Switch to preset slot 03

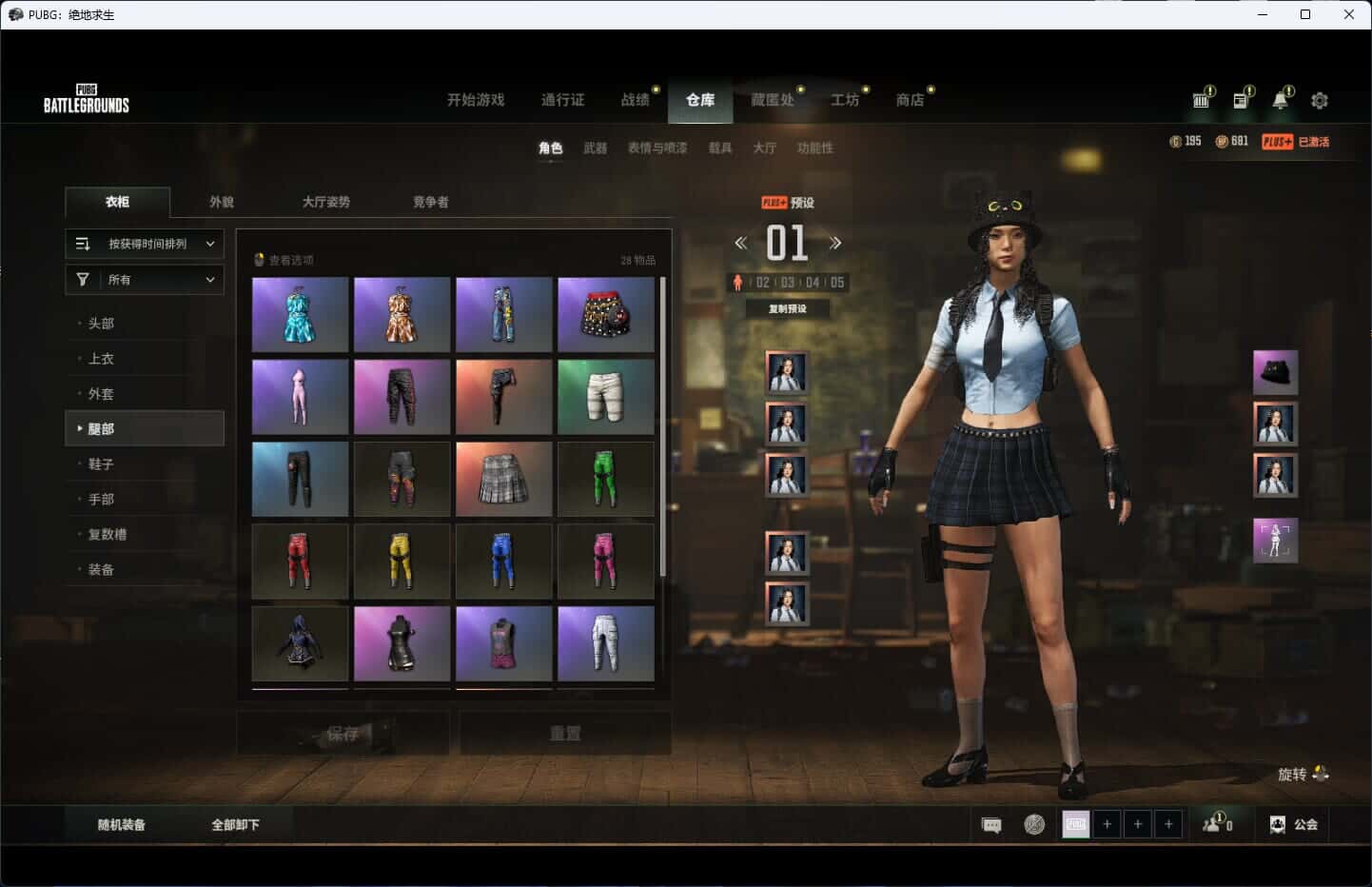click(x=788, y=283)
